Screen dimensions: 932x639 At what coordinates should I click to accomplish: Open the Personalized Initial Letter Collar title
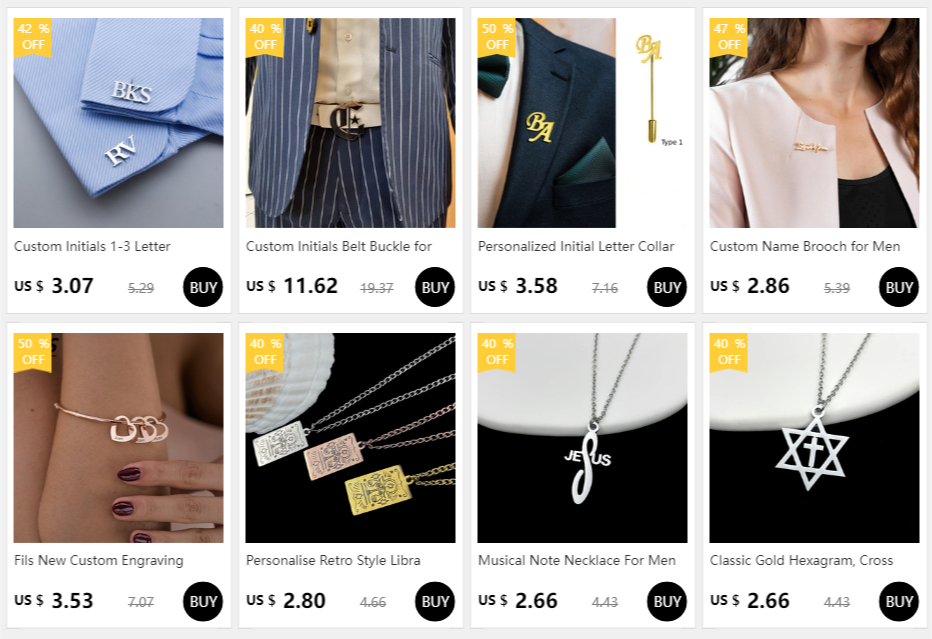[x=576, y=246]
